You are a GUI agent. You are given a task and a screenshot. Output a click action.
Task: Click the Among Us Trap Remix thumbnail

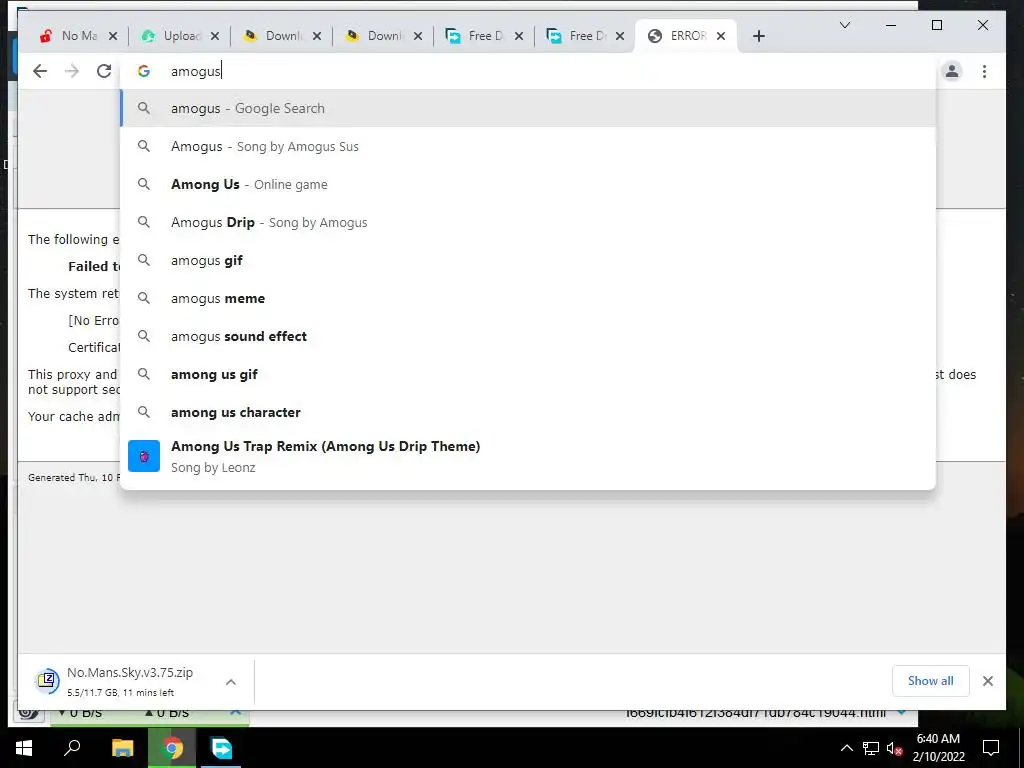coord(144,456)
